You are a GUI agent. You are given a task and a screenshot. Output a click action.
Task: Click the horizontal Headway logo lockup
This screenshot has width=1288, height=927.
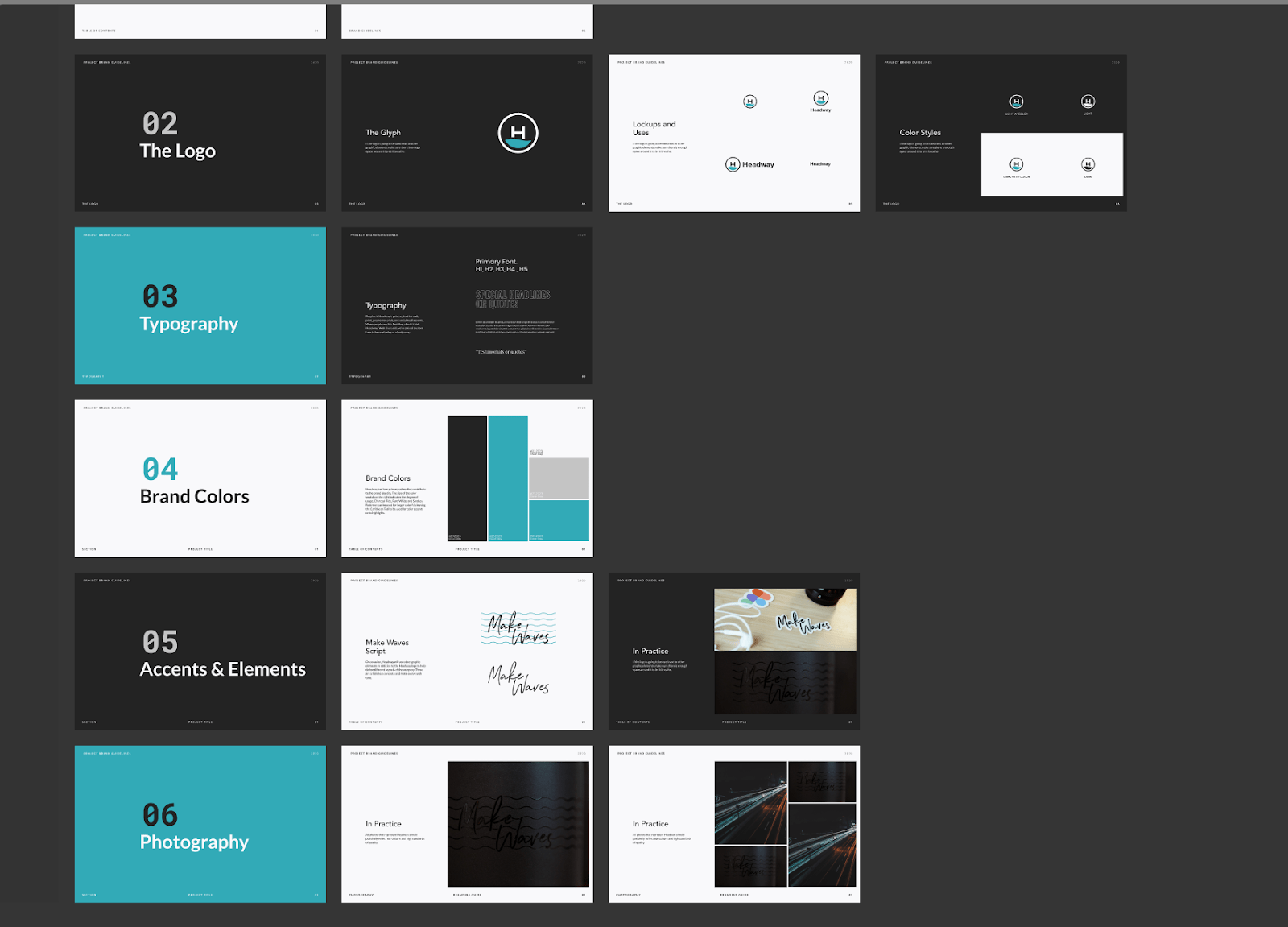coord(749,163)
